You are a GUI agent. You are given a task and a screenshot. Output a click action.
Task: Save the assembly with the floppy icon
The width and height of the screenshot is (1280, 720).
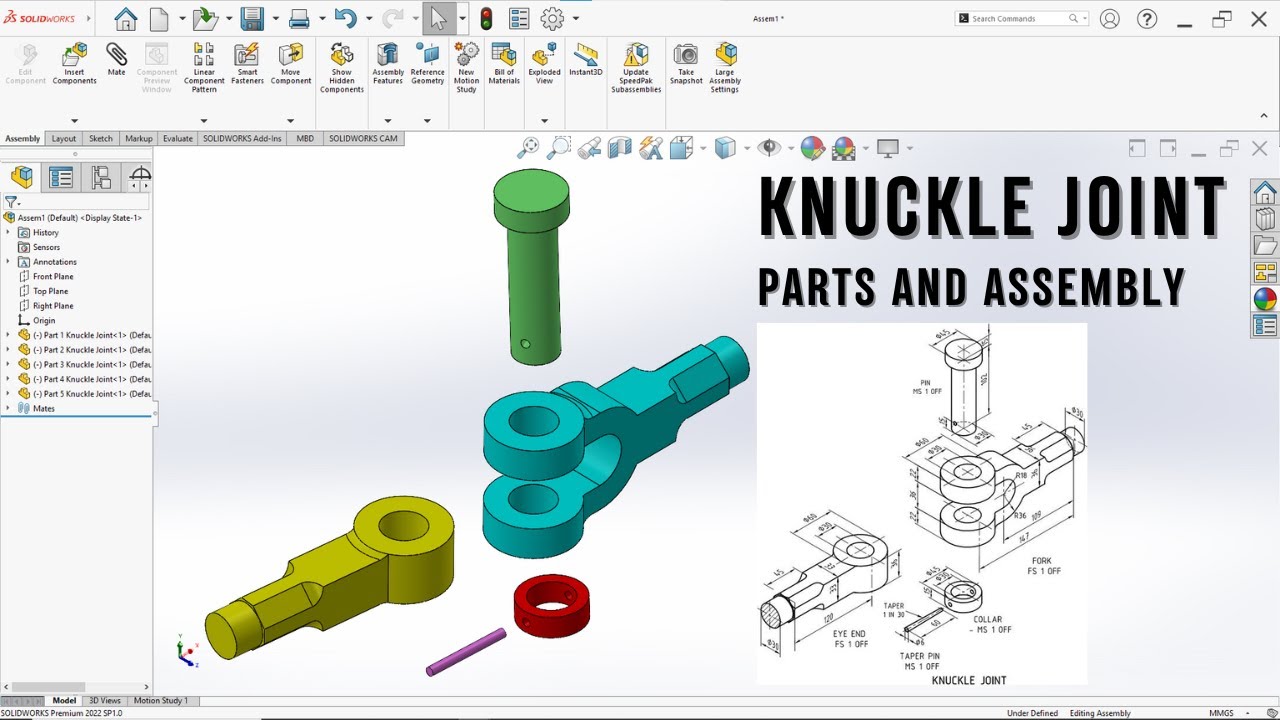pos(252,18)
